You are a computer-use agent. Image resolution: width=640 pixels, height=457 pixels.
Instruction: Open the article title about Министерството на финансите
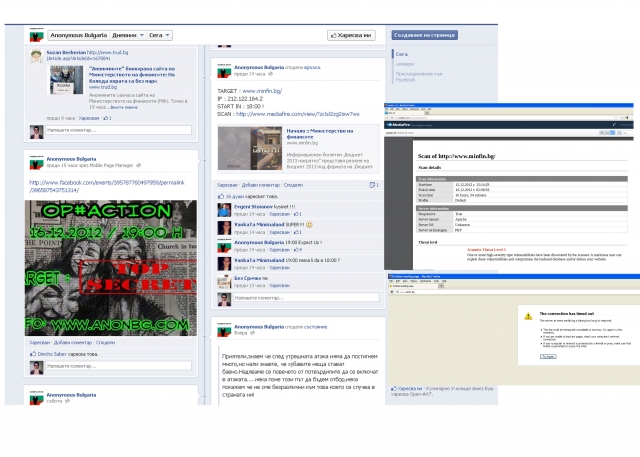coord(132,75)
